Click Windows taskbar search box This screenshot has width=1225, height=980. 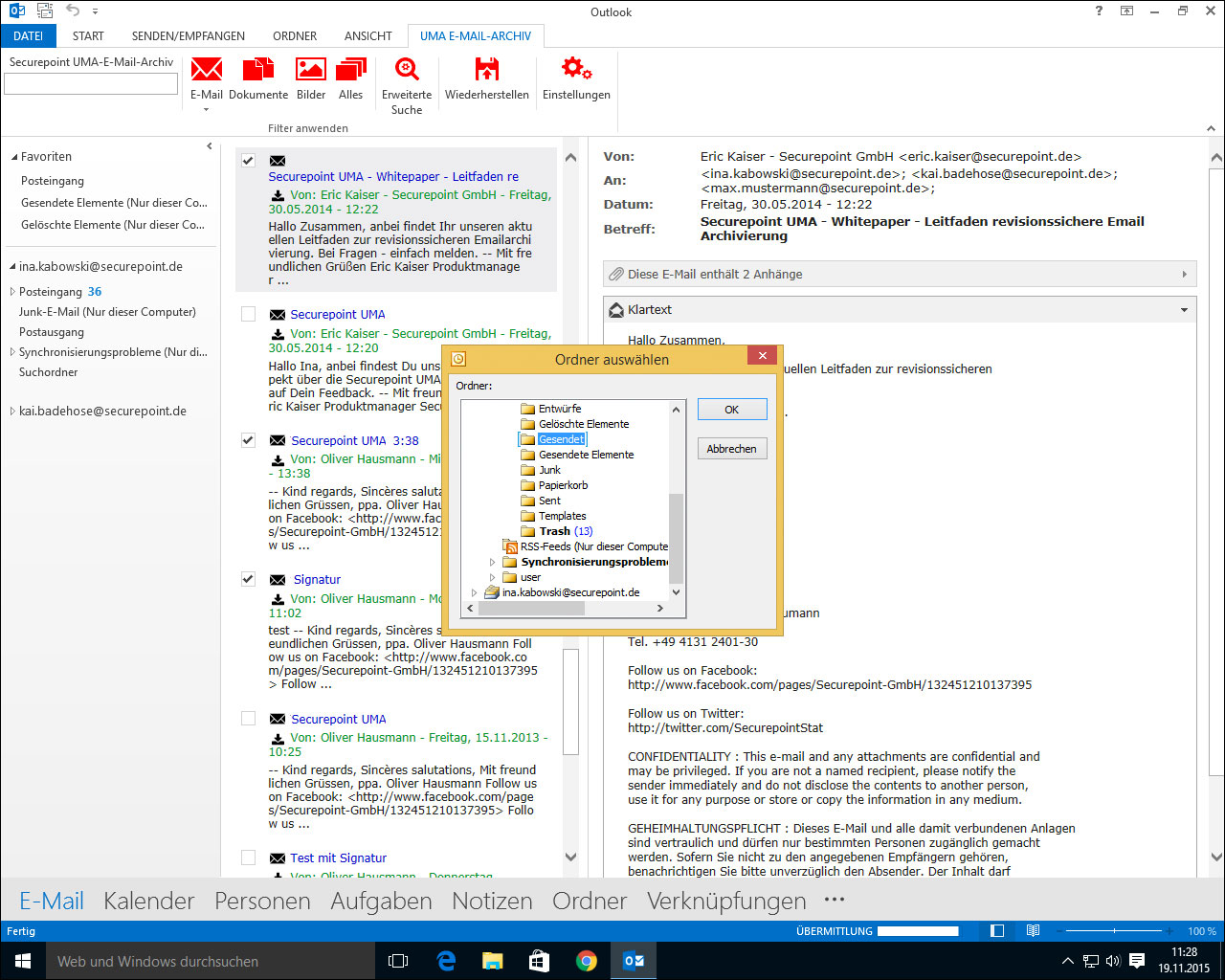pos(211,961)
